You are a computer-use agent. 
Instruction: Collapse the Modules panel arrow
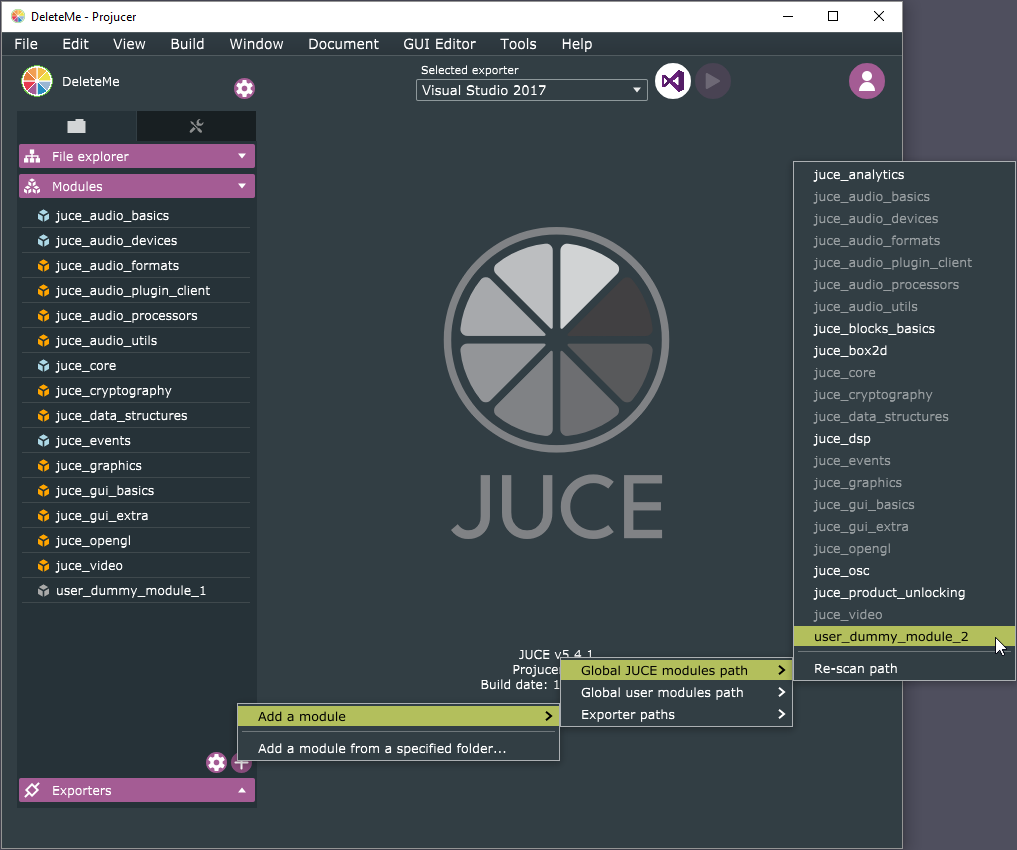tap(242, 186)
